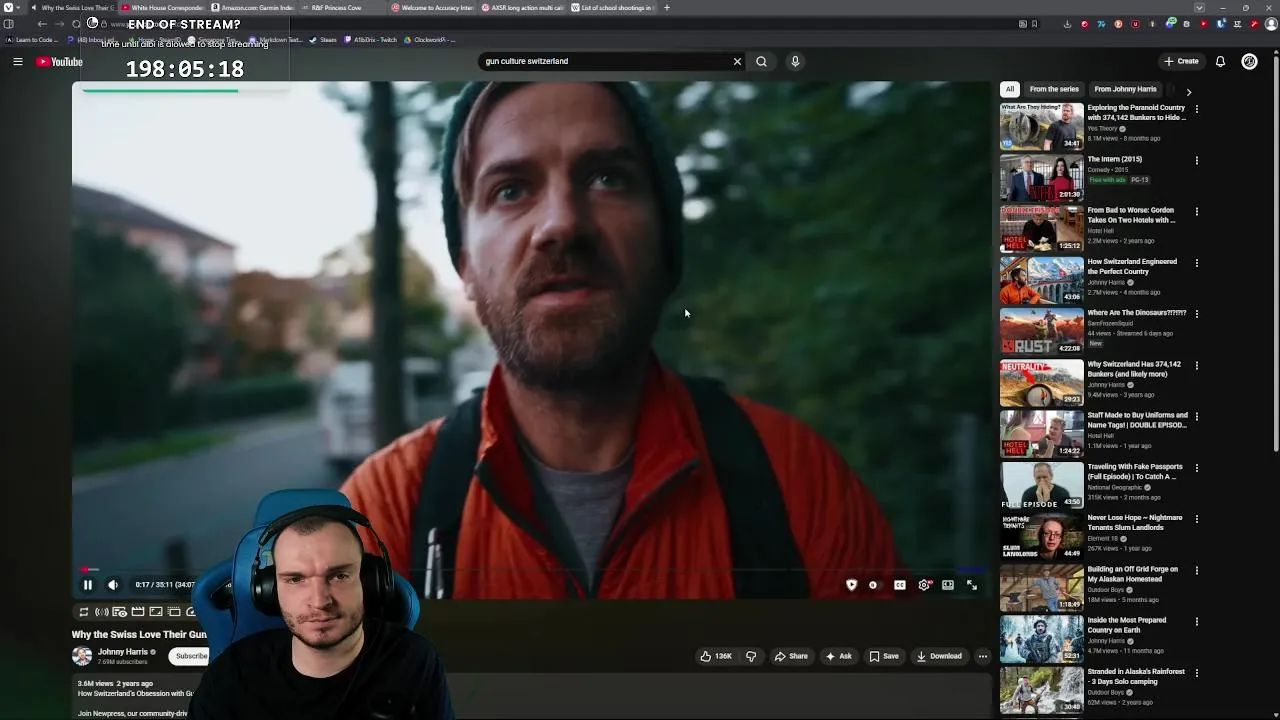Seek using the red video progress bar
The image size is (1280, 720).
click(530, 570)
